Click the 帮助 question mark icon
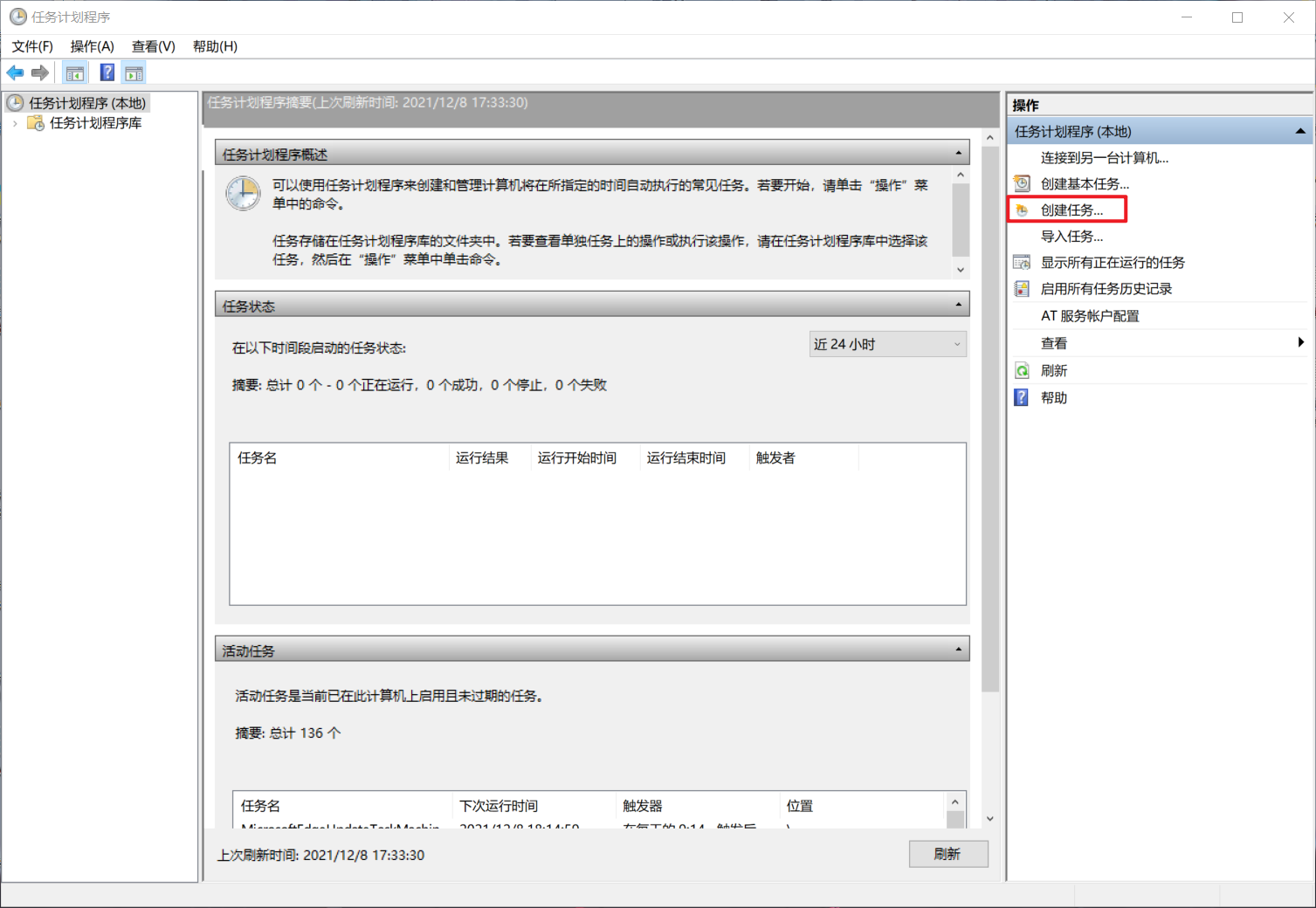Viewport: 1316px width, 908px height. click(1022, 397)
